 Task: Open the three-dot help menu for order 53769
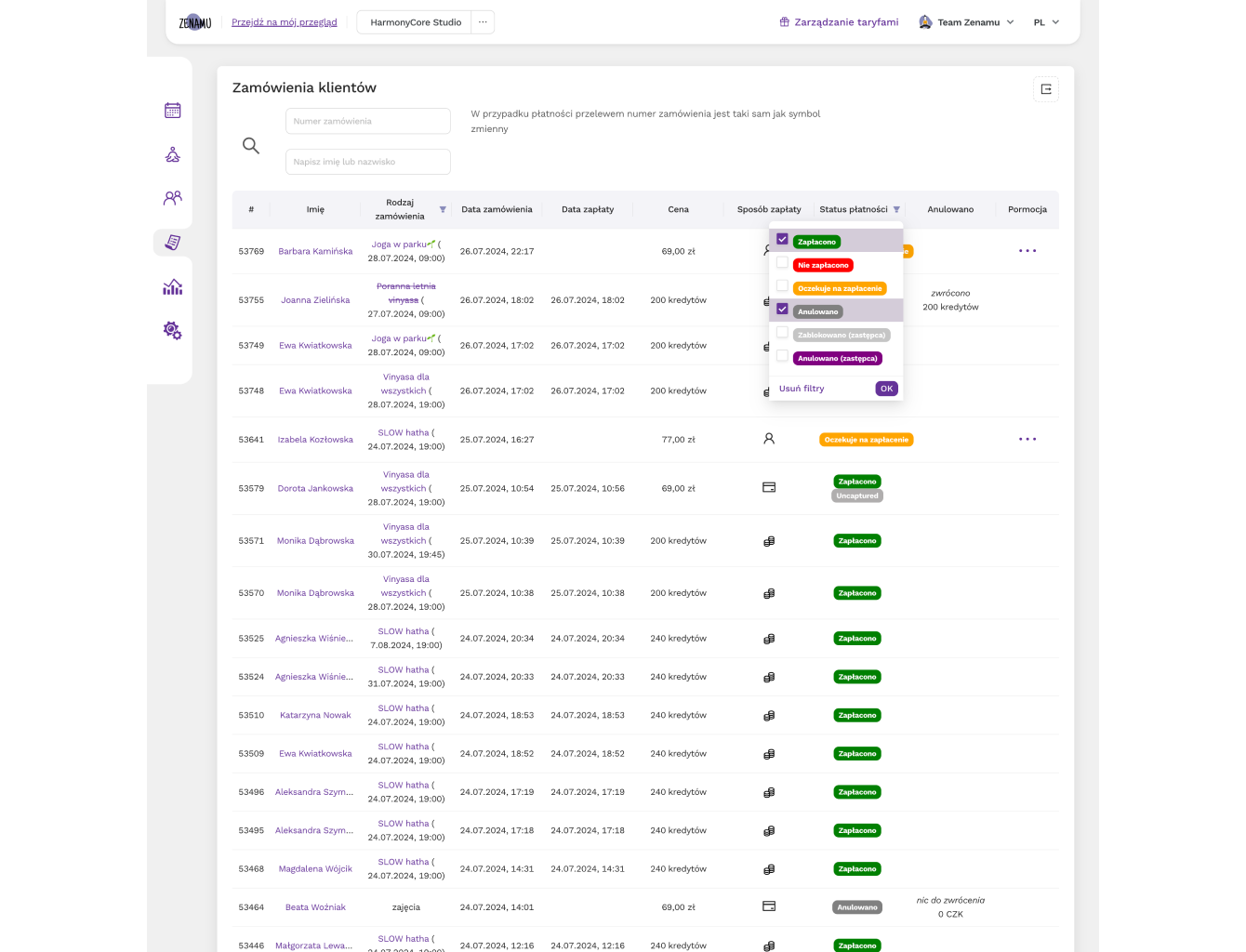pyautogui.click(x=1027, y=251)
